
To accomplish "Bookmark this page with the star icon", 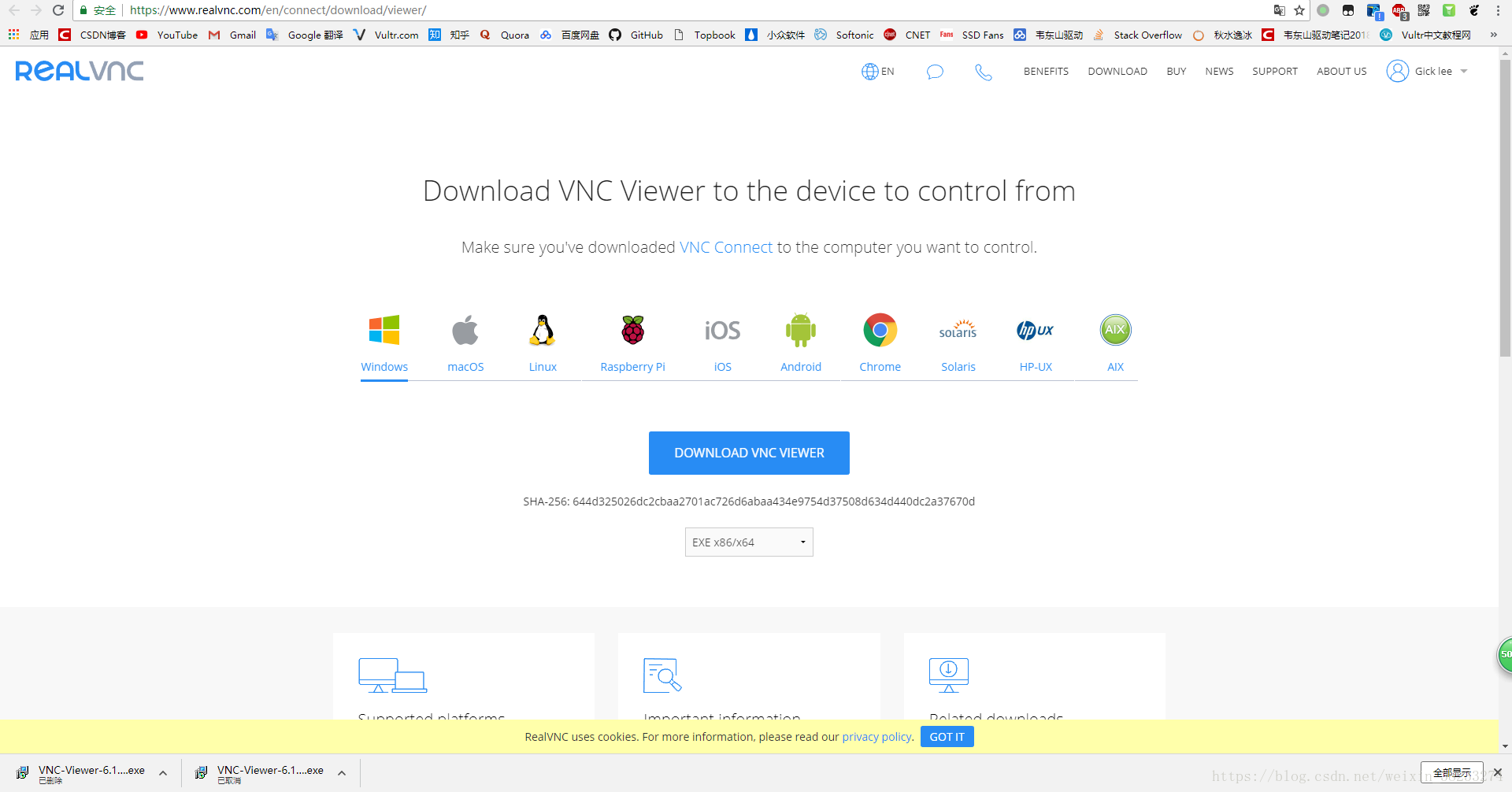I will [x=1299, y=10].
